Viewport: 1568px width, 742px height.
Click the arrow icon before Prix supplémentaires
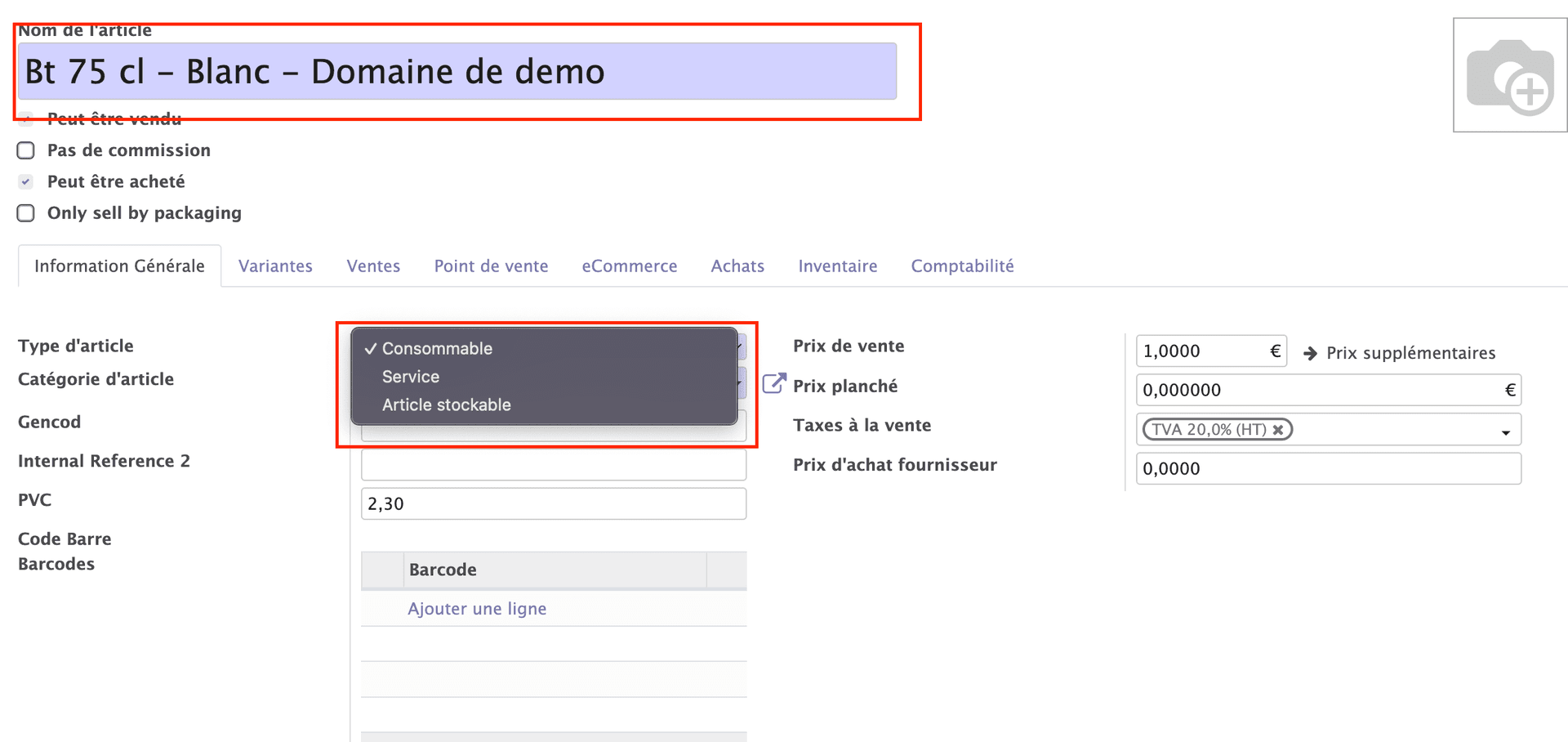pyautogui.click(x=1311, y=352)
